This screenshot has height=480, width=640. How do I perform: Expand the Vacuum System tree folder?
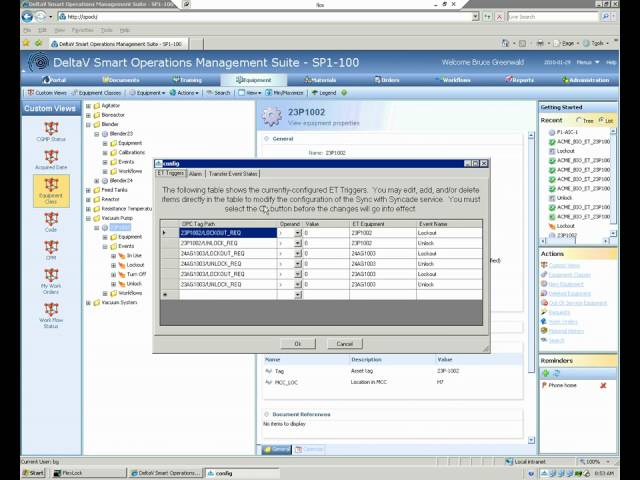tap(88, 303)
